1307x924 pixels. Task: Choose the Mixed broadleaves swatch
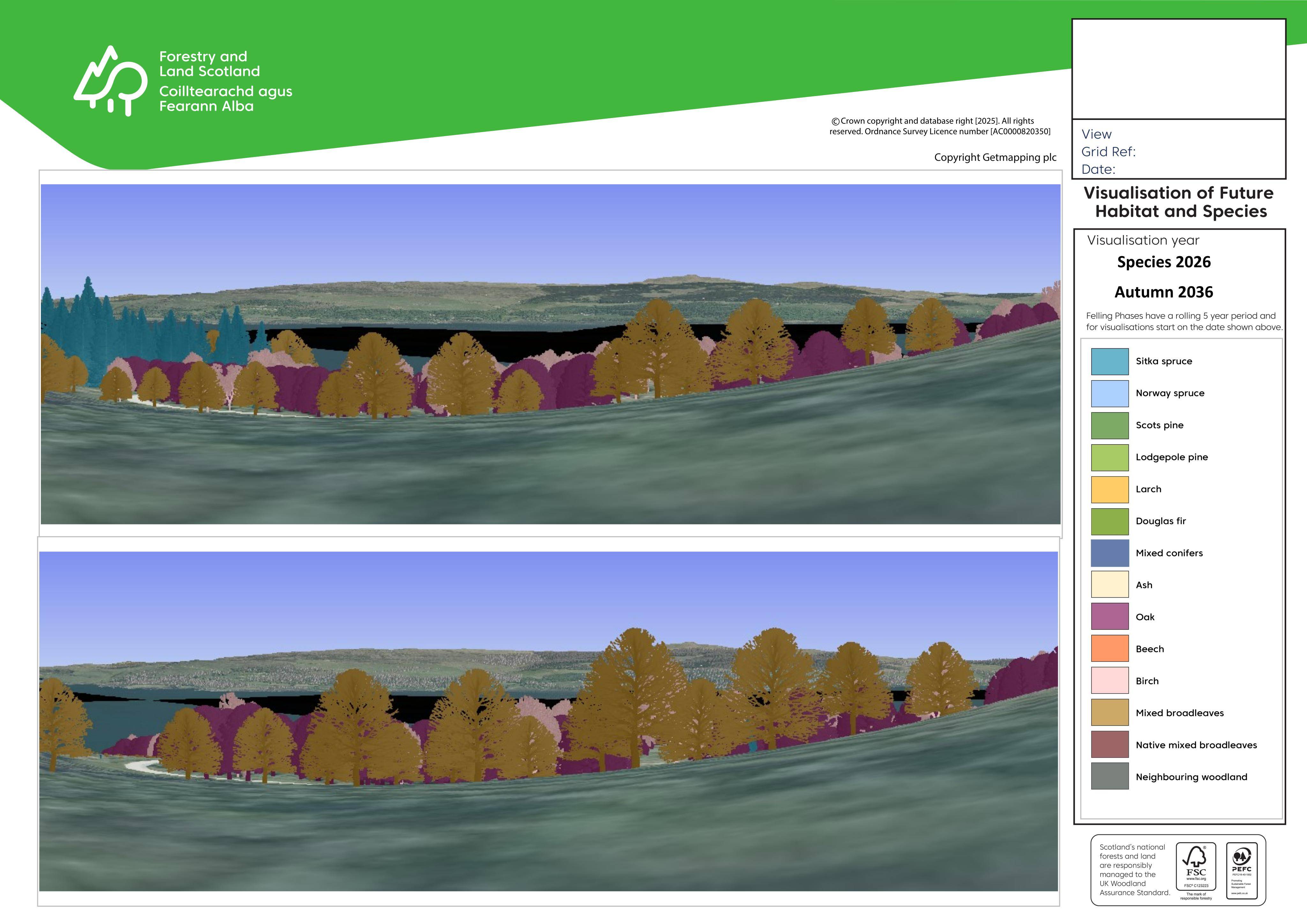[x=1109, y=713]
